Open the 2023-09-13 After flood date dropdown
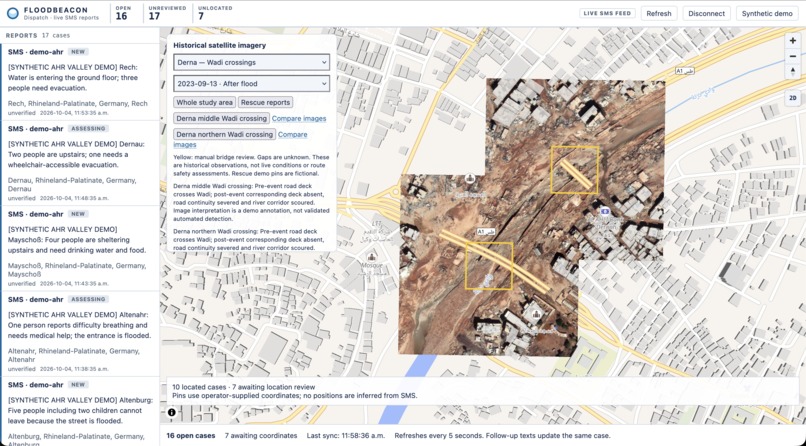The width and height of the screenshot is (806, 446). [251, 84]
